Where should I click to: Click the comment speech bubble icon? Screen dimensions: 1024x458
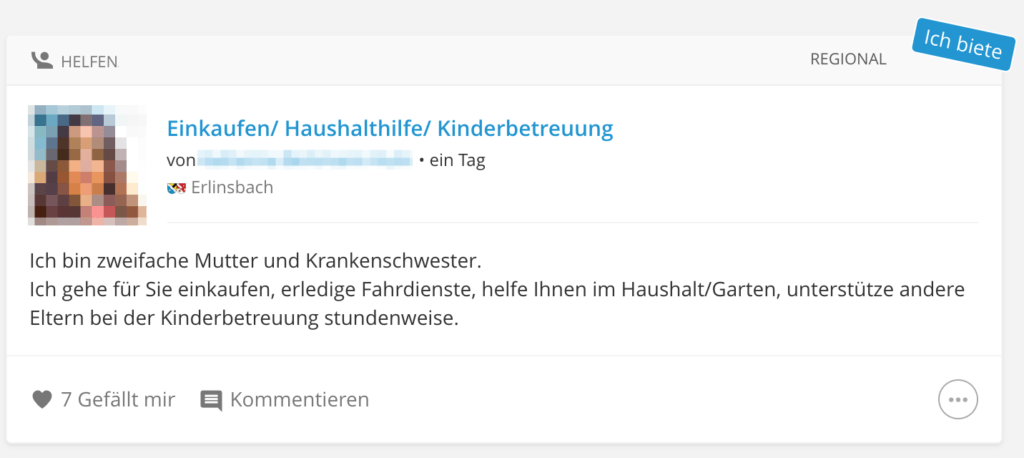[211, 401]
